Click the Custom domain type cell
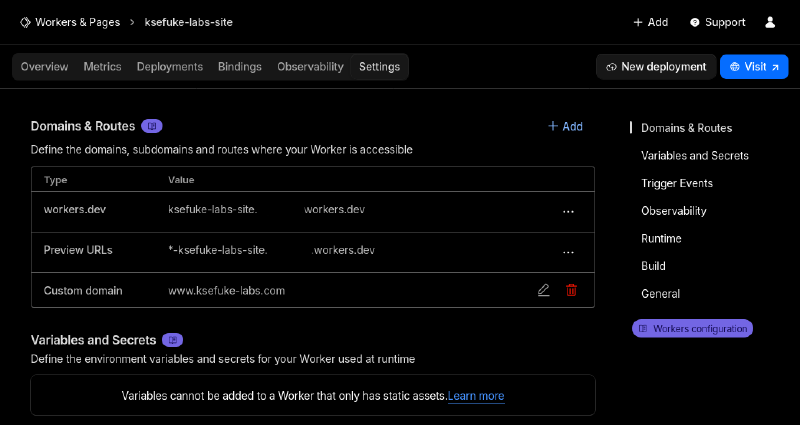The height and width of the screenshot is (425, 800). coord(83,291)
